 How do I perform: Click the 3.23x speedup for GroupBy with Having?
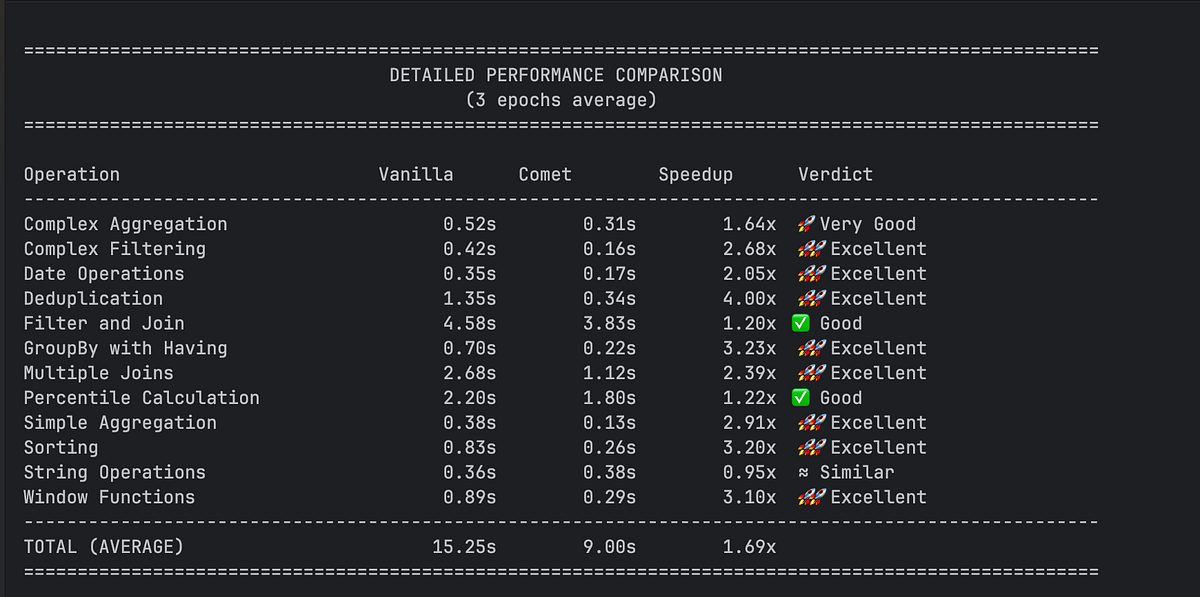[750, 348]
